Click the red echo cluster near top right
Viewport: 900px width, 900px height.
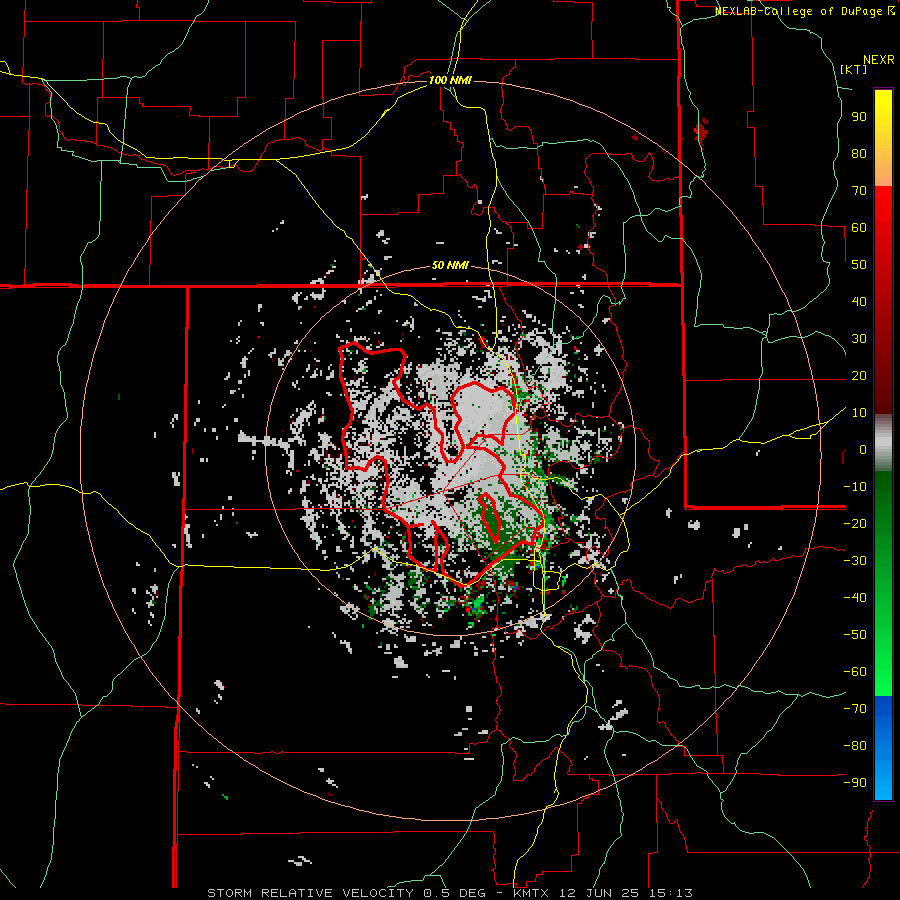(x=701, y=130)
